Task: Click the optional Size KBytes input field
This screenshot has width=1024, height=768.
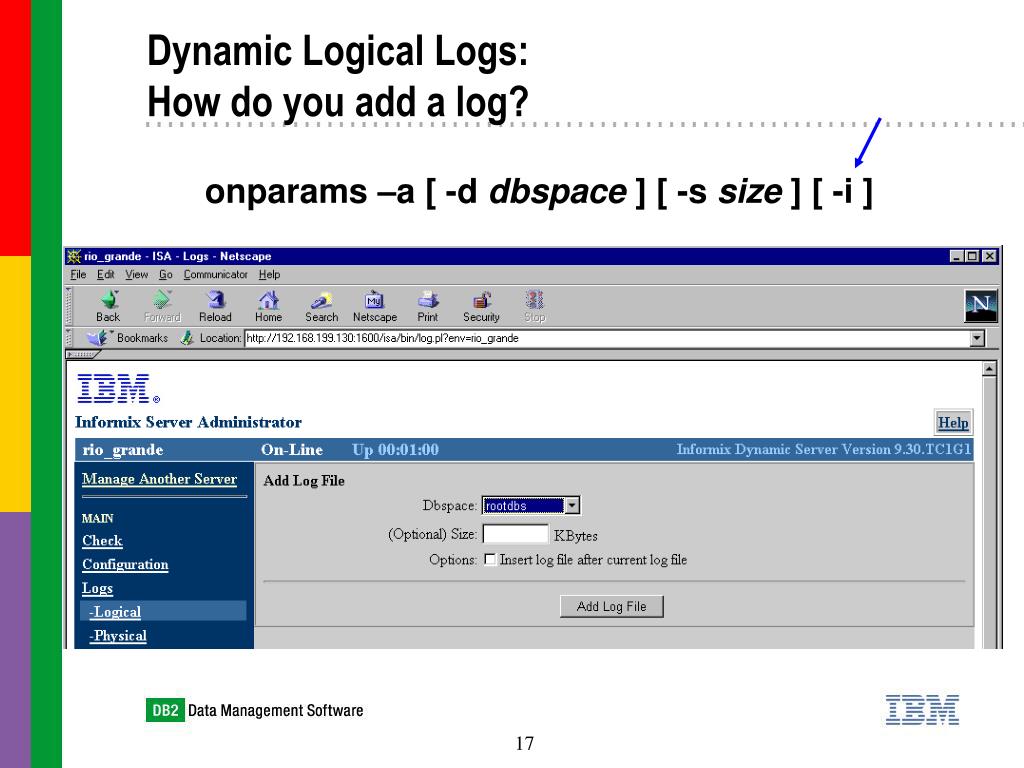Action: (515, 534)
